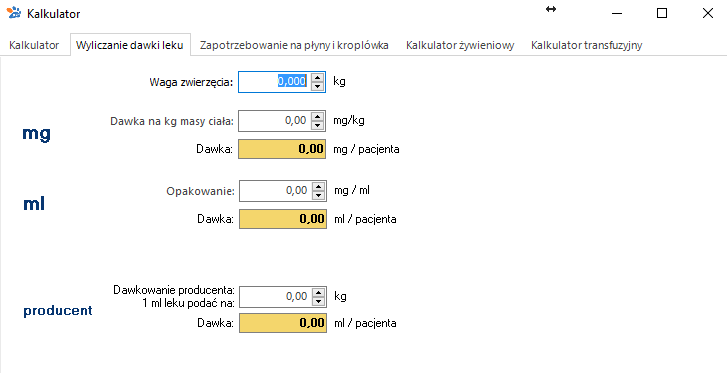Viewport: 727px width, 373px height.
Task: Click the Opakowanie mg/ml input field
Action: pos(275,191)
